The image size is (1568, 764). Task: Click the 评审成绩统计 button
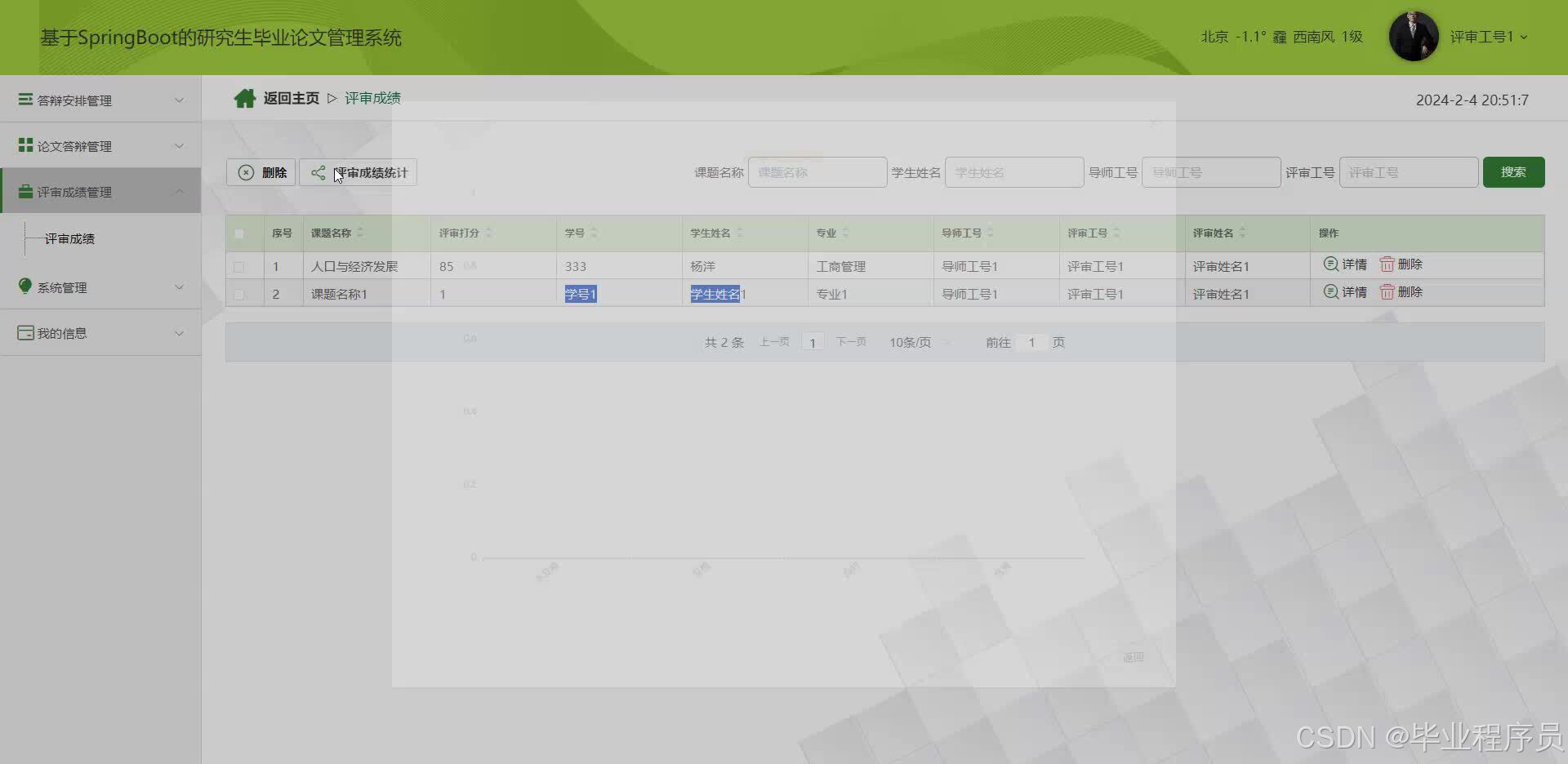pos(359,172)
